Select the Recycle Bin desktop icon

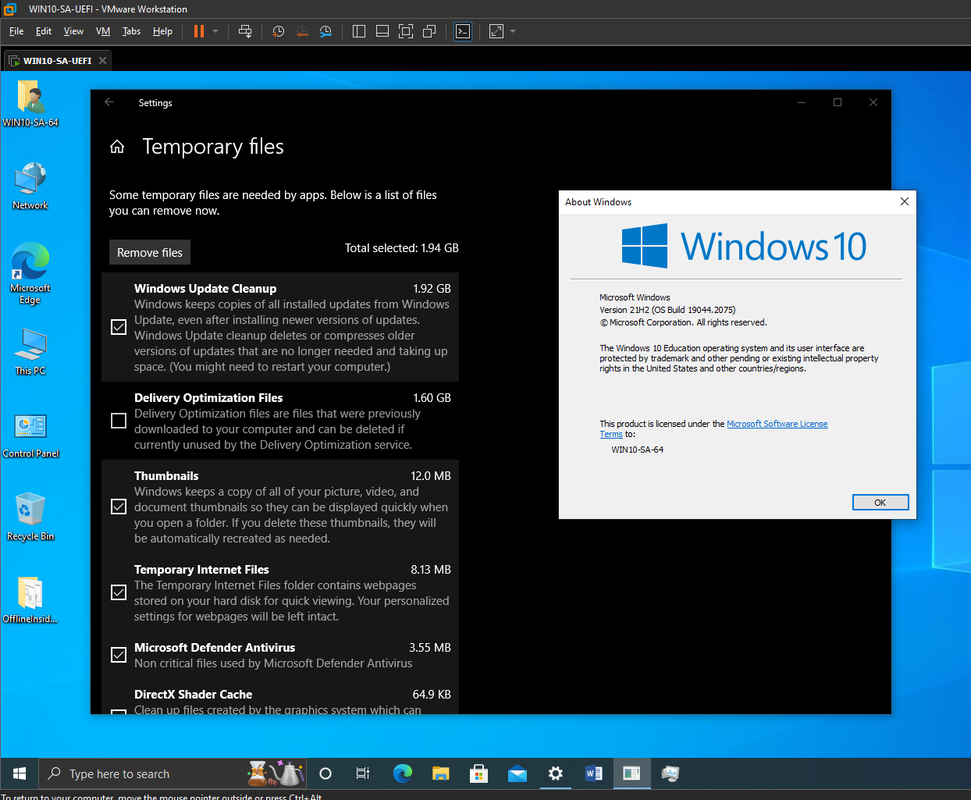tap(30, 517)
